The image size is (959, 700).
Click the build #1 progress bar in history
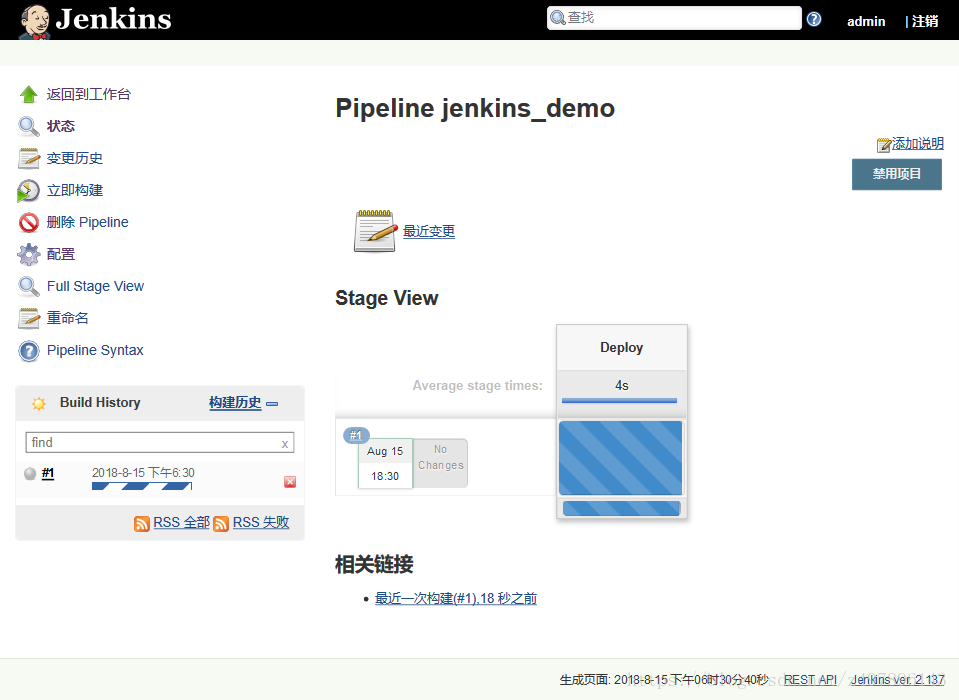[142, 486]
